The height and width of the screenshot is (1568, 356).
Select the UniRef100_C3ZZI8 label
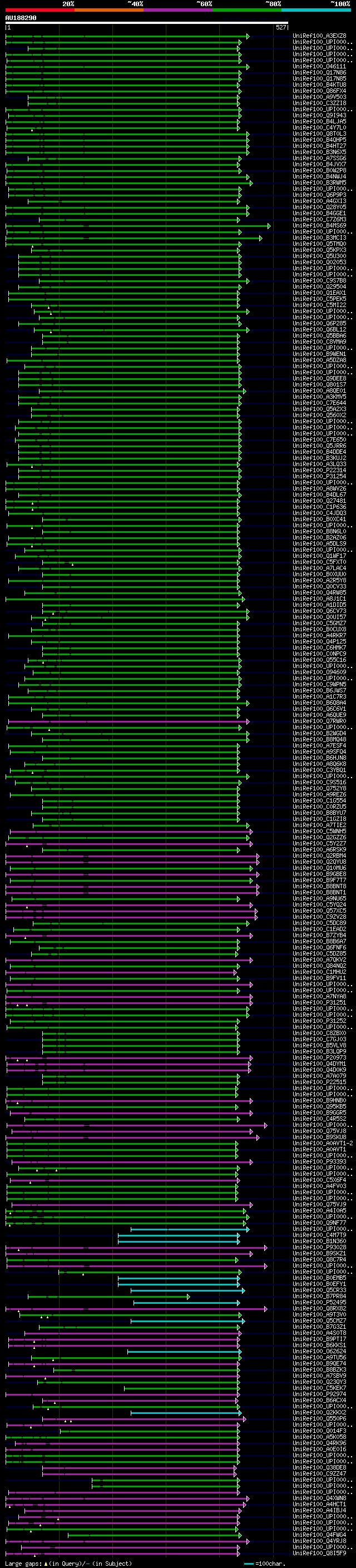point(319,103)
